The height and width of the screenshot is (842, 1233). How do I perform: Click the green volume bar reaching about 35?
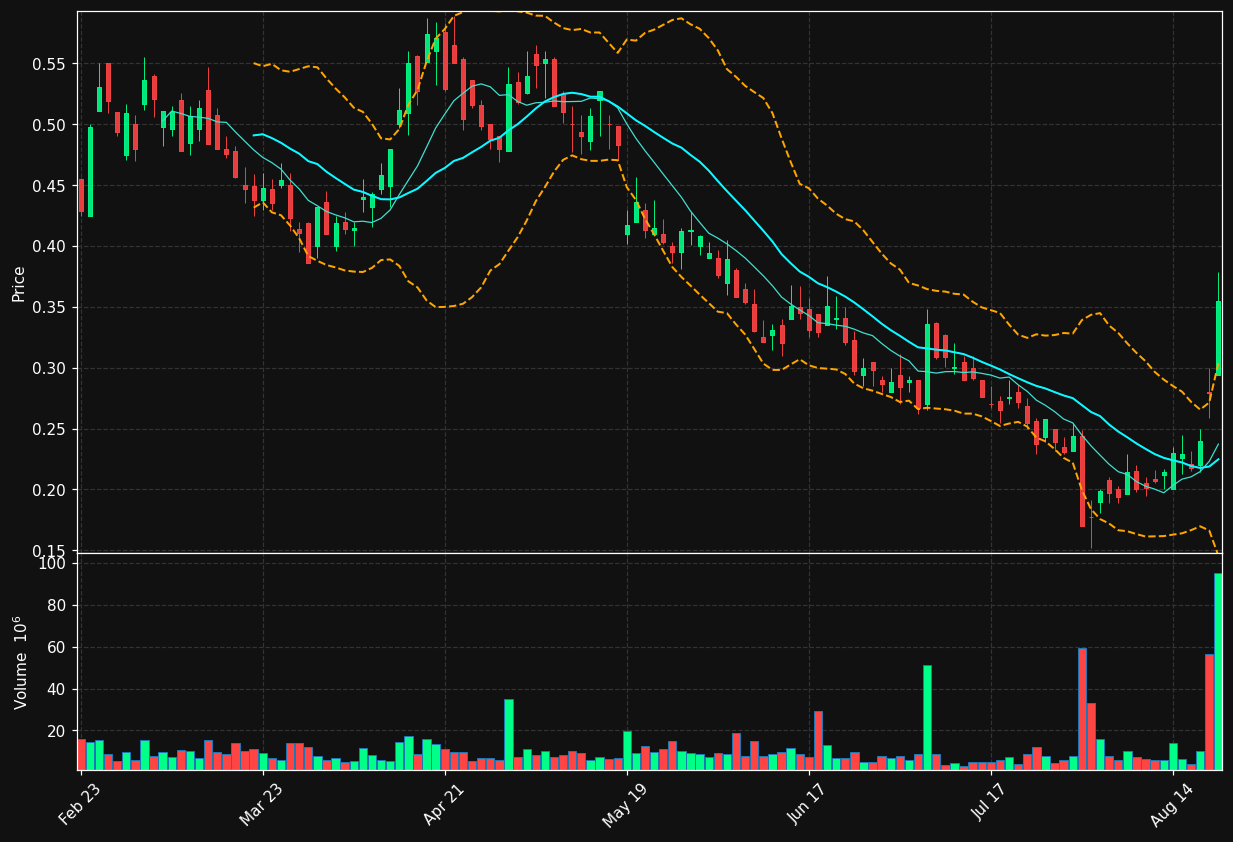click(x=509, y=734)
